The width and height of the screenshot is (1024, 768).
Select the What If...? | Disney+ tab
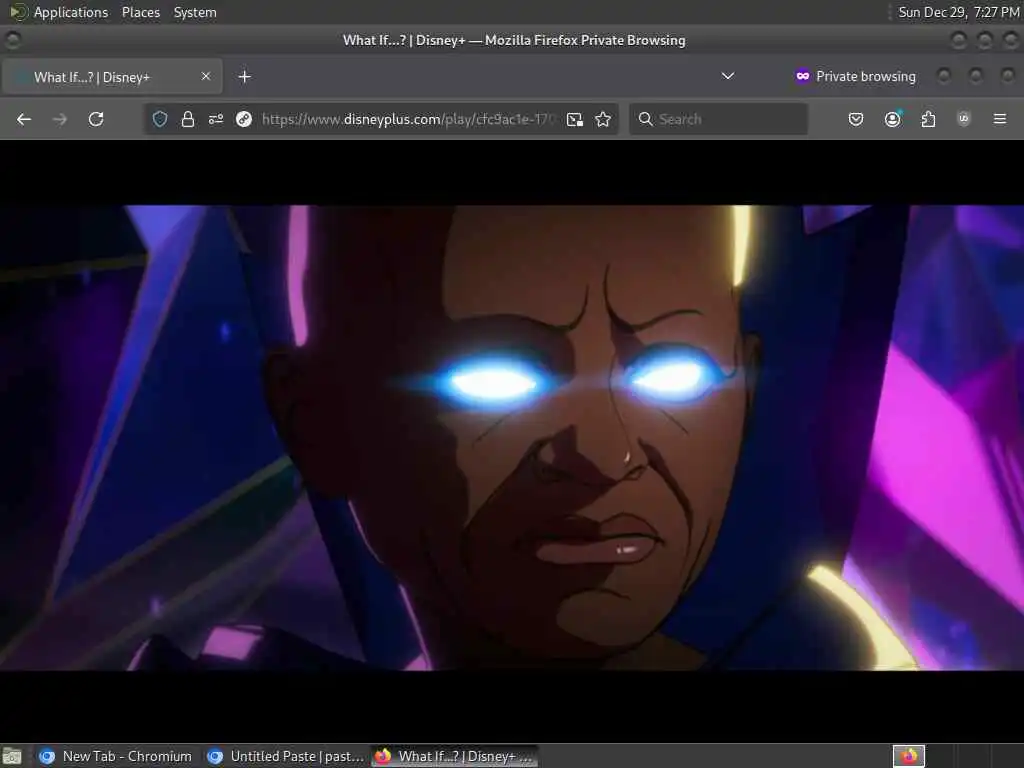click(112, 76)
